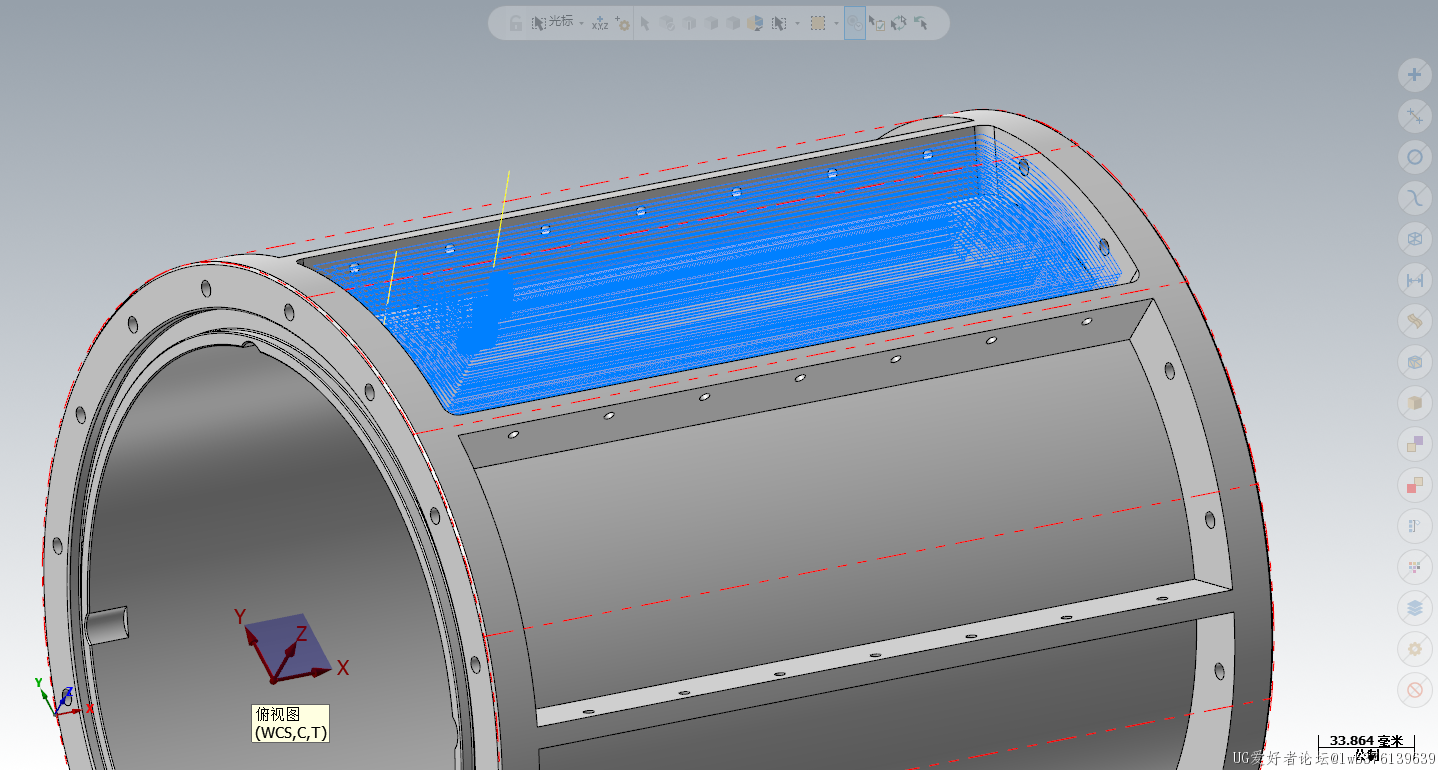This screenshot has height=770, width=1438.
Task: Click the list-with-flag filter icon
Action: tap(1414, 526)
